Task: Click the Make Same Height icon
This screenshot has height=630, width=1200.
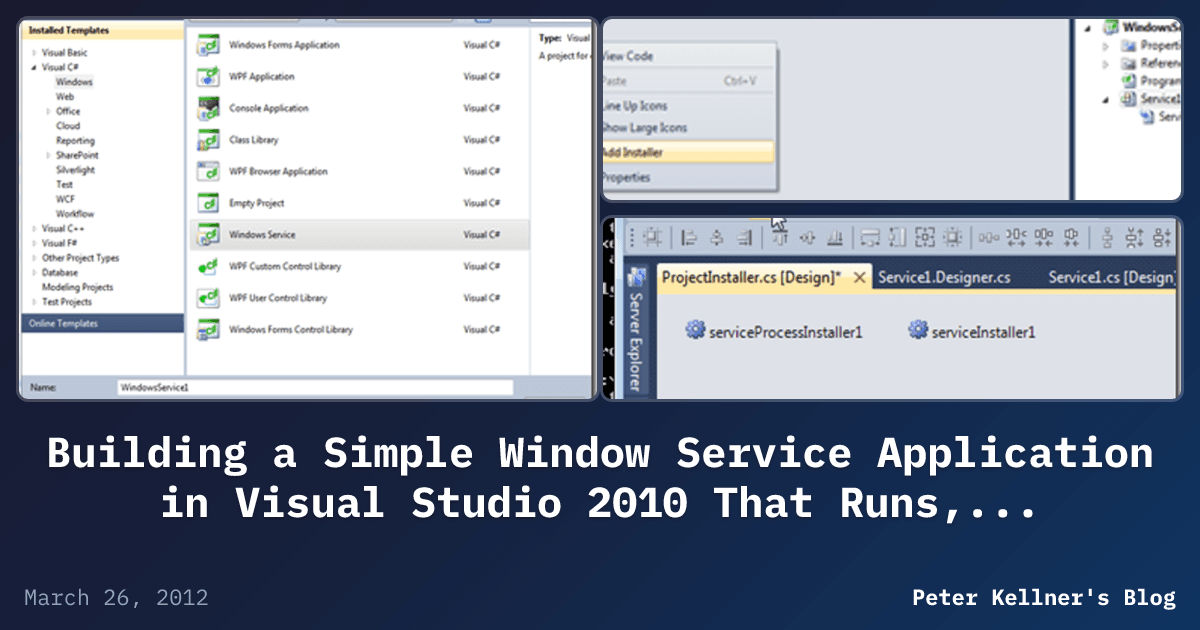Action: 897,238
